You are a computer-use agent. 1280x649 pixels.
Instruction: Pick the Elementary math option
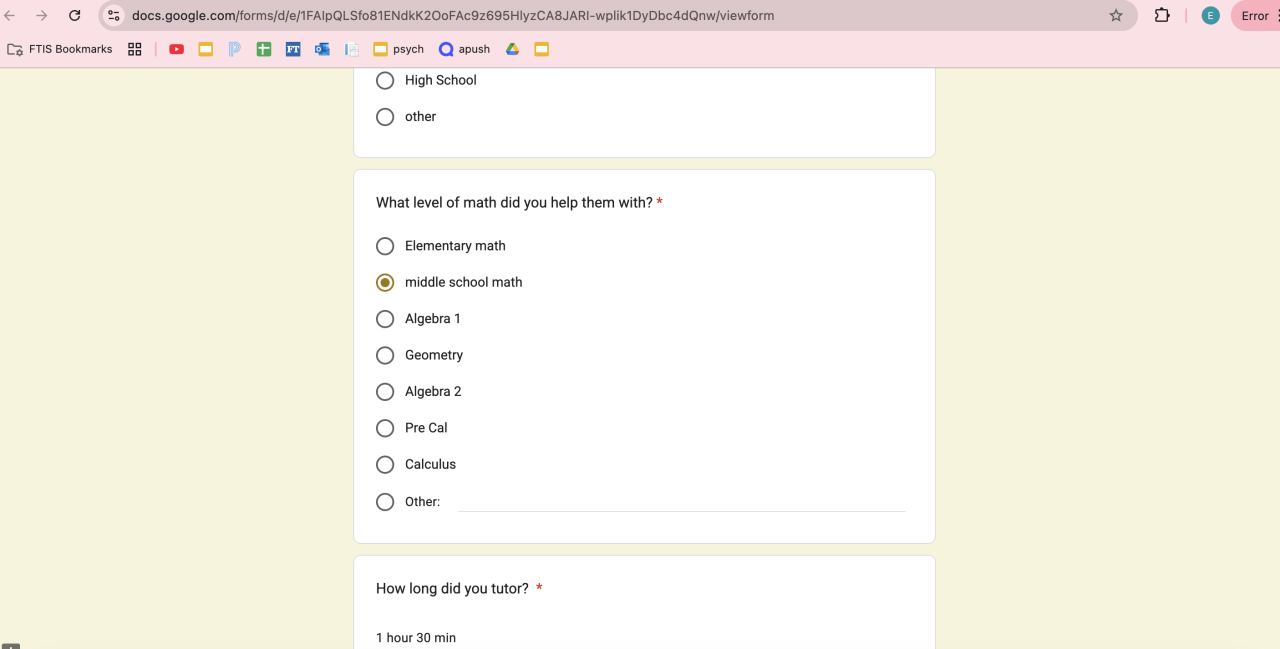click(385, 246)
